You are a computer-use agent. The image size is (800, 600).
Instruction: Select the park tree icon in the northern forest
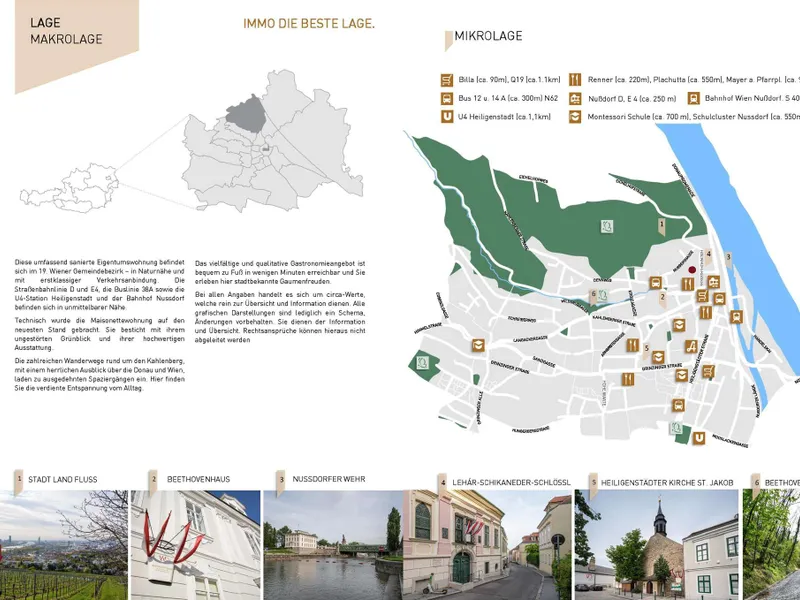tap(606, 226)
